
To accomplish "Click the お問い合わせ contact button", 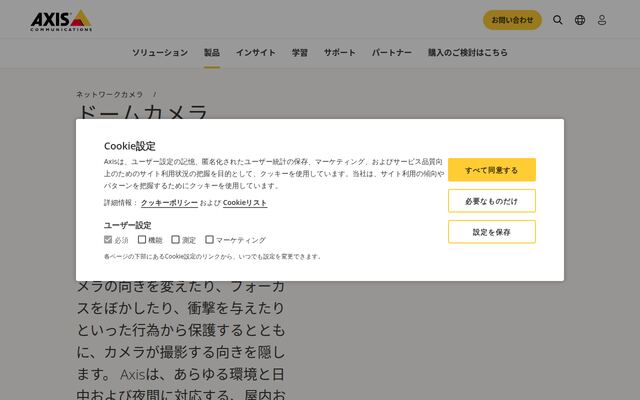I will pos(512,20).
